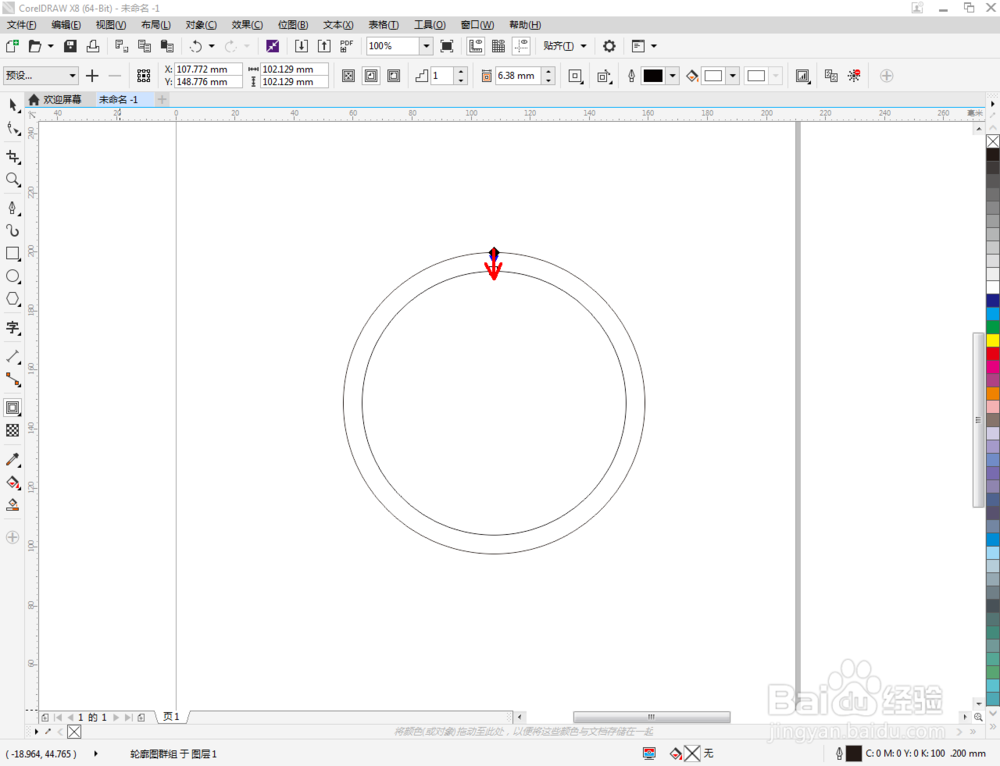Select the Text tool
This screenshot has width=1000, height=766.
pos(13,328)
